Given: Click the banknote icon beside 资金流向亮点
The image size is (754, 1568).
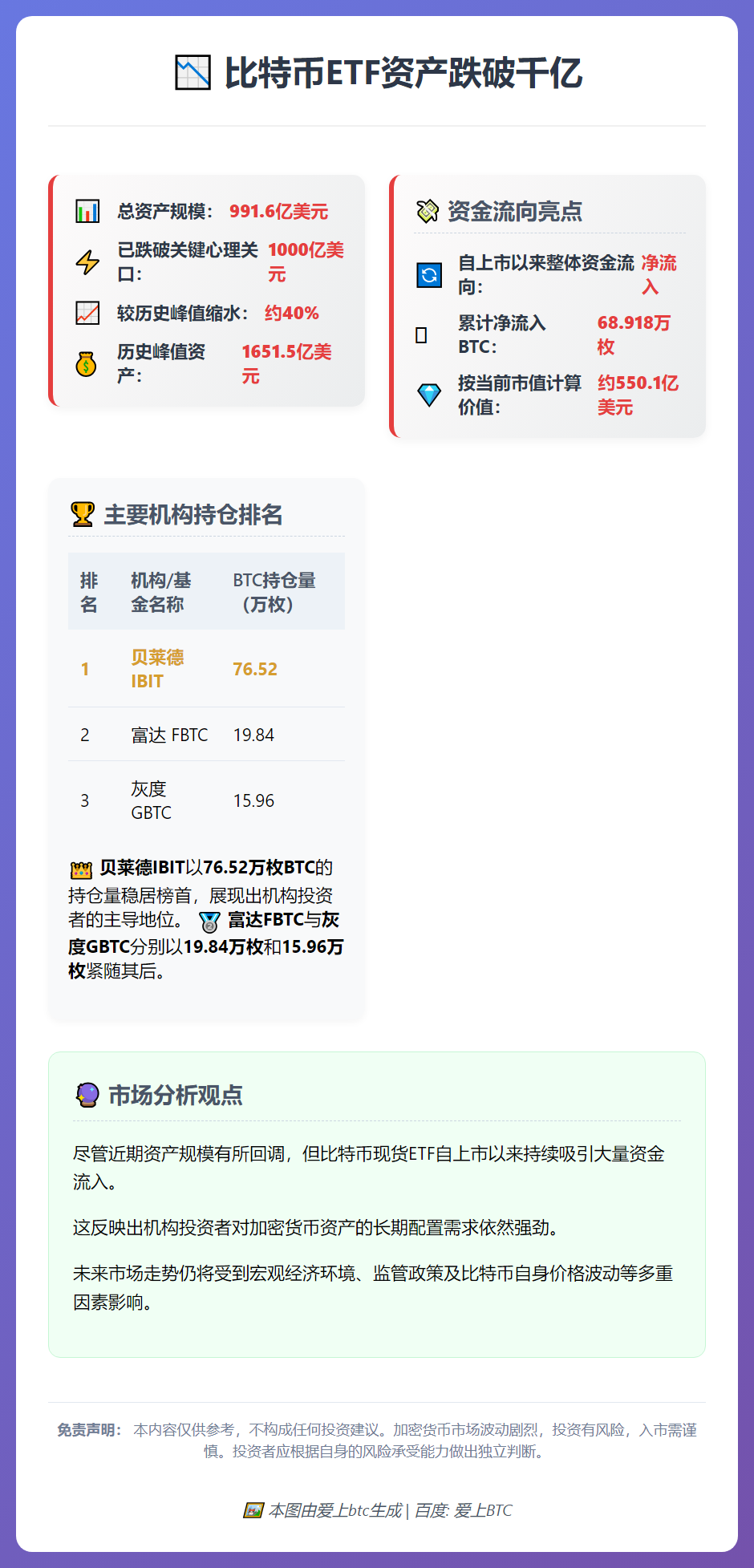Looking at the screenshot, I should coord(428,212).
